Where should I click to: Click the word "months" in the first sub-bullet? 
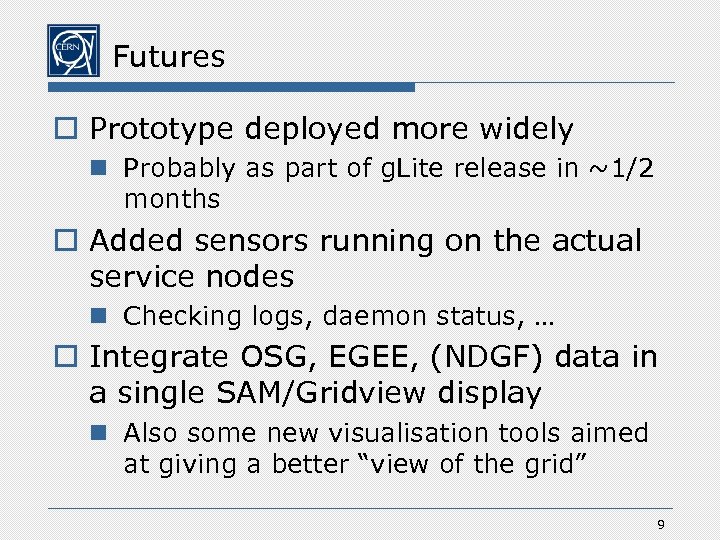(171, 199)
